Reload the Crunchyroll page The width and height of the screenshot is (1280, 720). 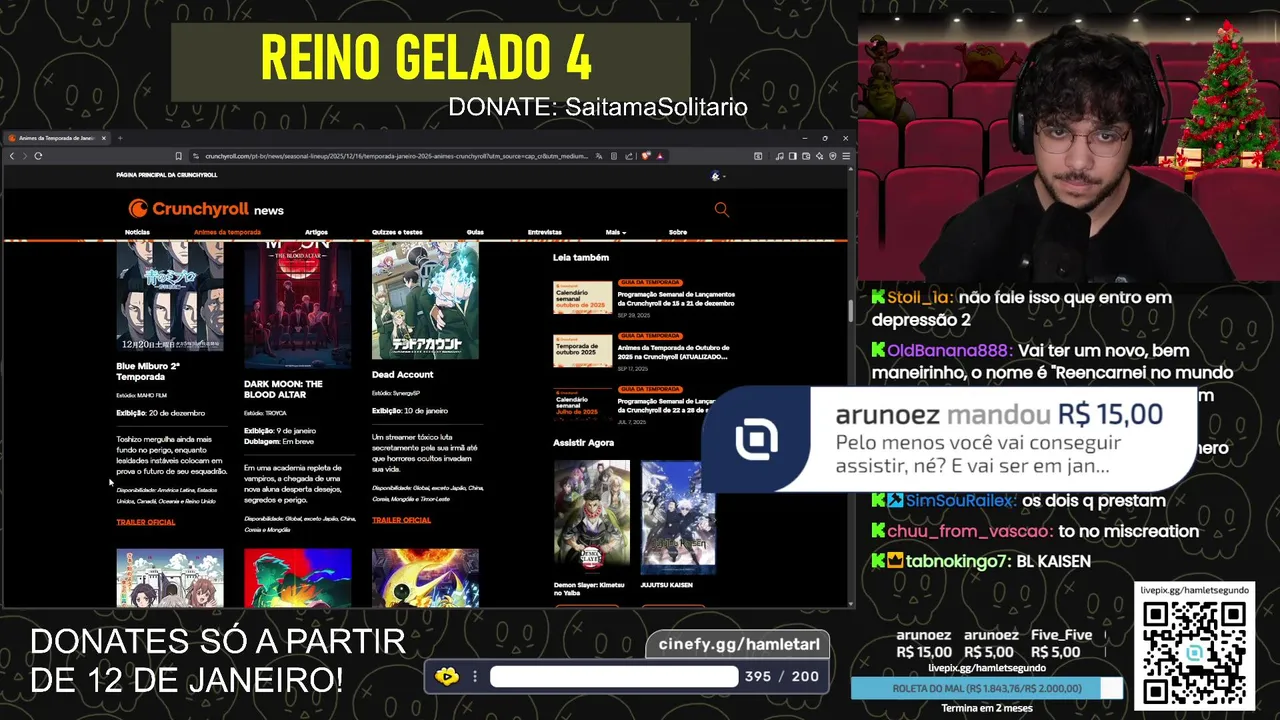click(38, 156)
